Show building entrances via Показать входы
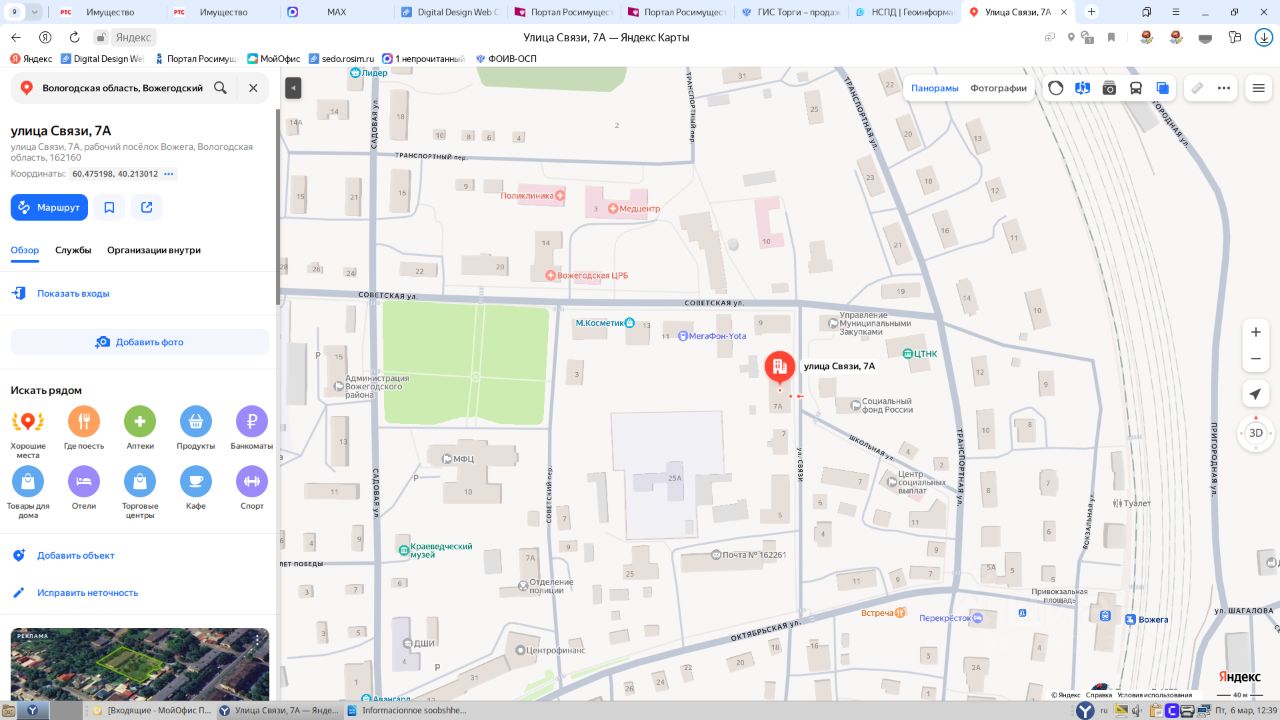This screenshot has width=1280, height=720. [x=73, y=293]
